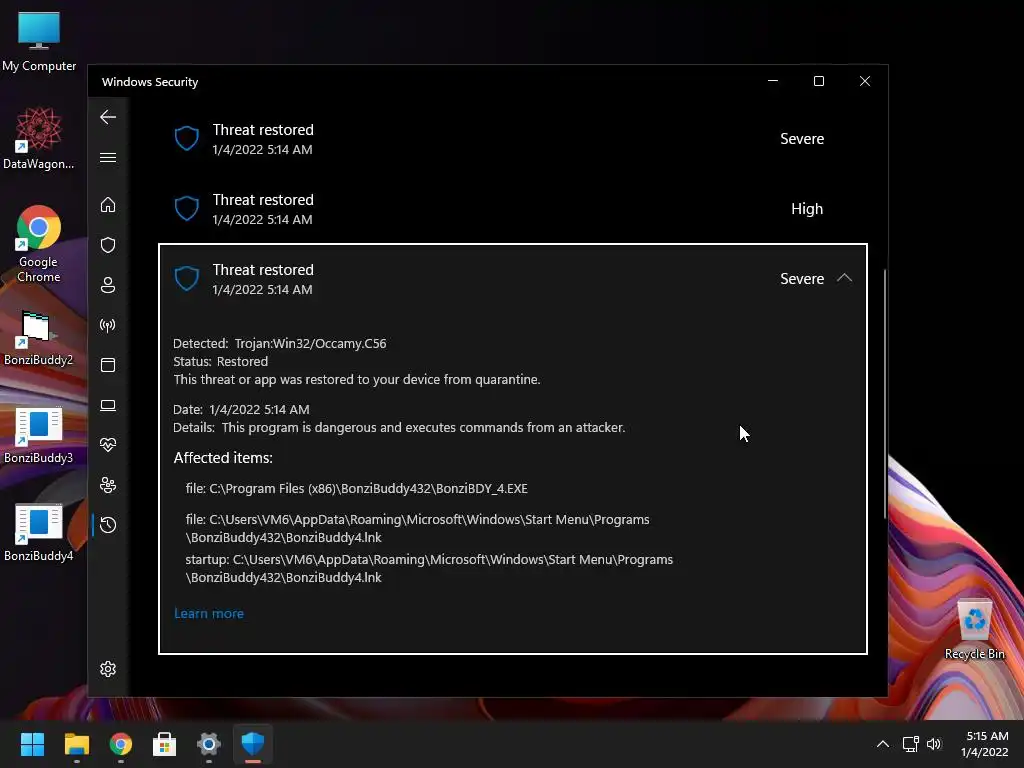Open the clock showing 5:15 AM
1024x768 pixels.
985,744
